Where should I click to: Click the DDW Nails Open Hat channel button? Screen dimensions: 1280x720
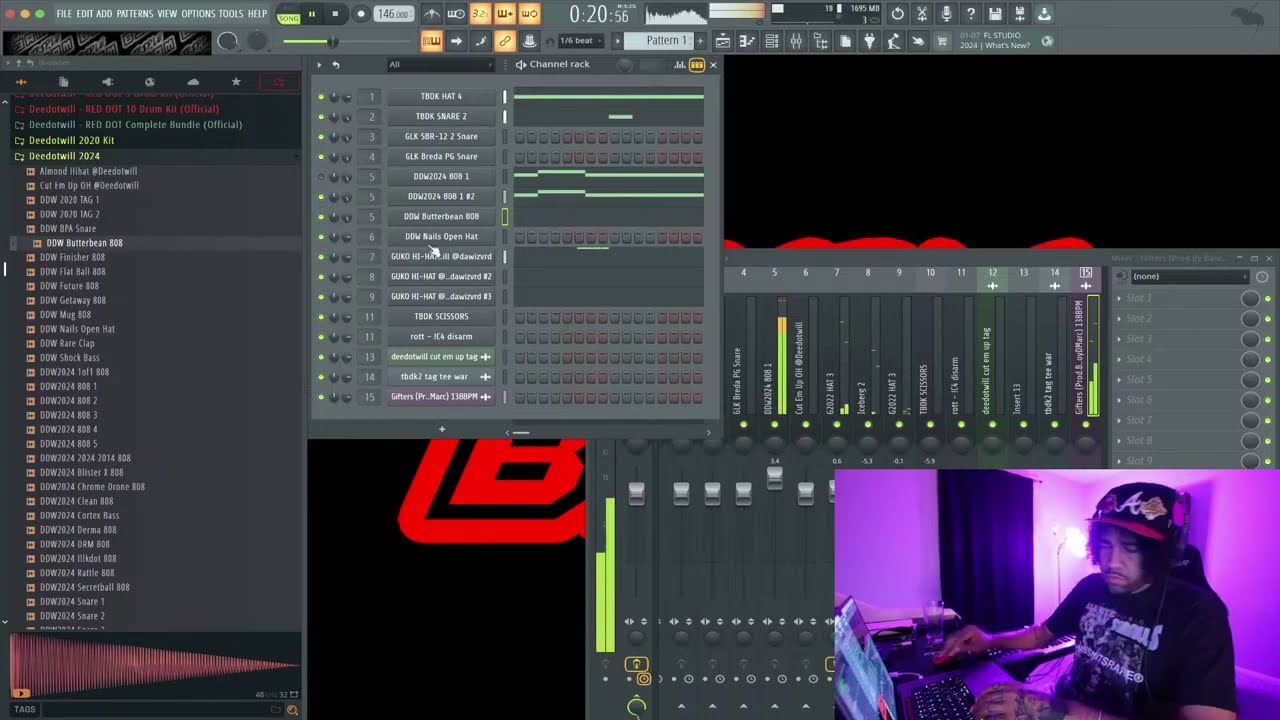[441, 237]
